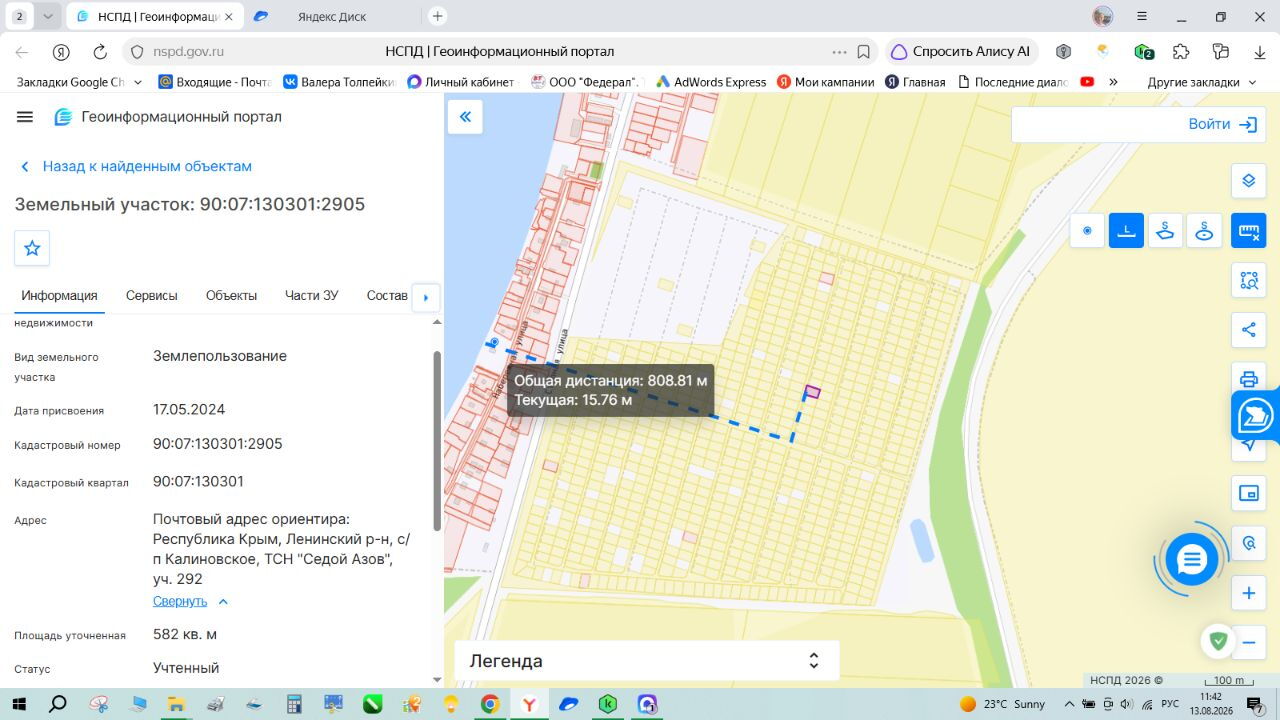
Task: Add land plot to favorites star
Action: [x=32, y=248]
